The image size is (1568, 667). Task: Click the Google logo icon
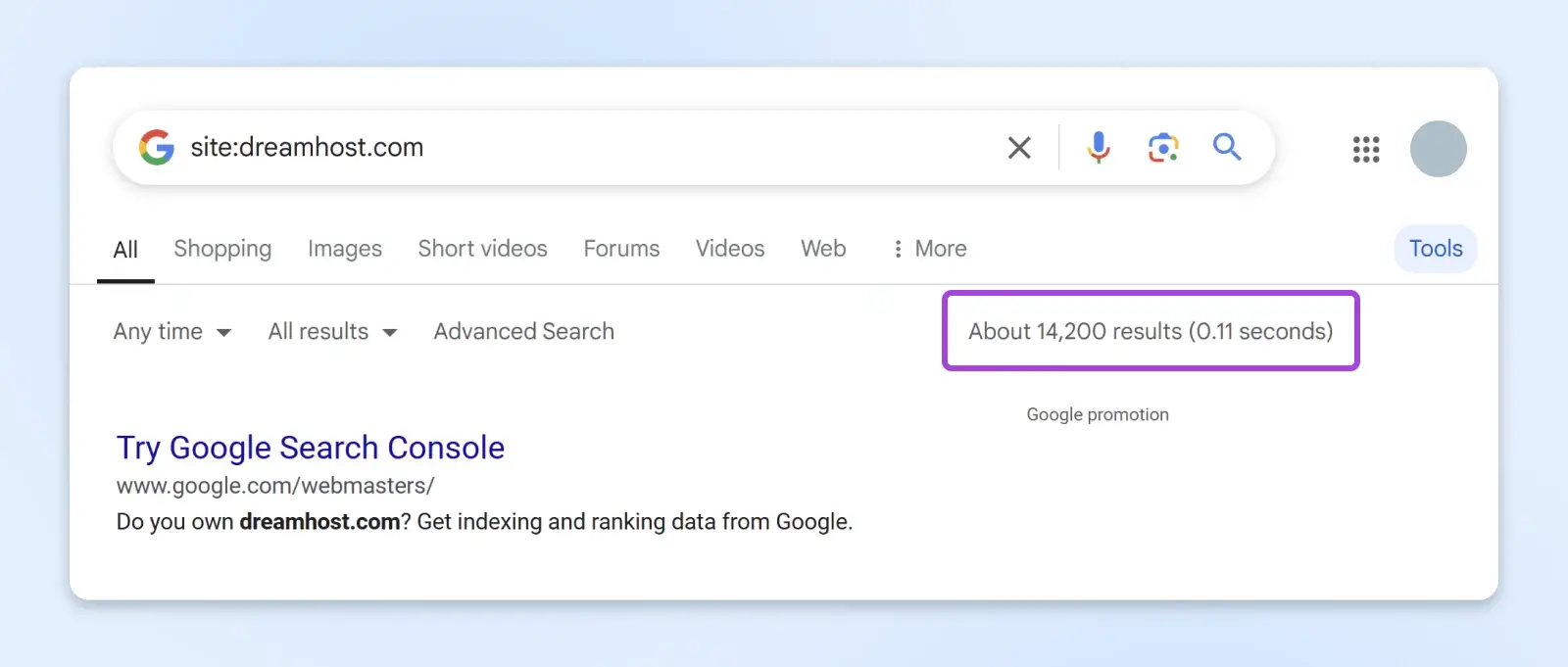click(x=156, y=147)
